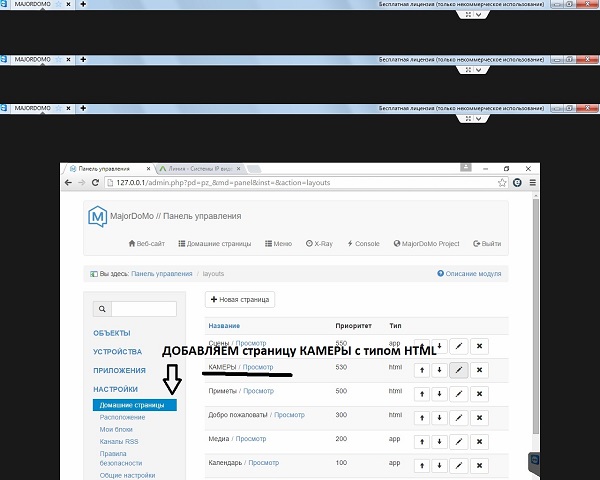This screenshot has width=600, height=480.
Task: Delete the Добро пожаловать page
Action: [x=479, y=418]
